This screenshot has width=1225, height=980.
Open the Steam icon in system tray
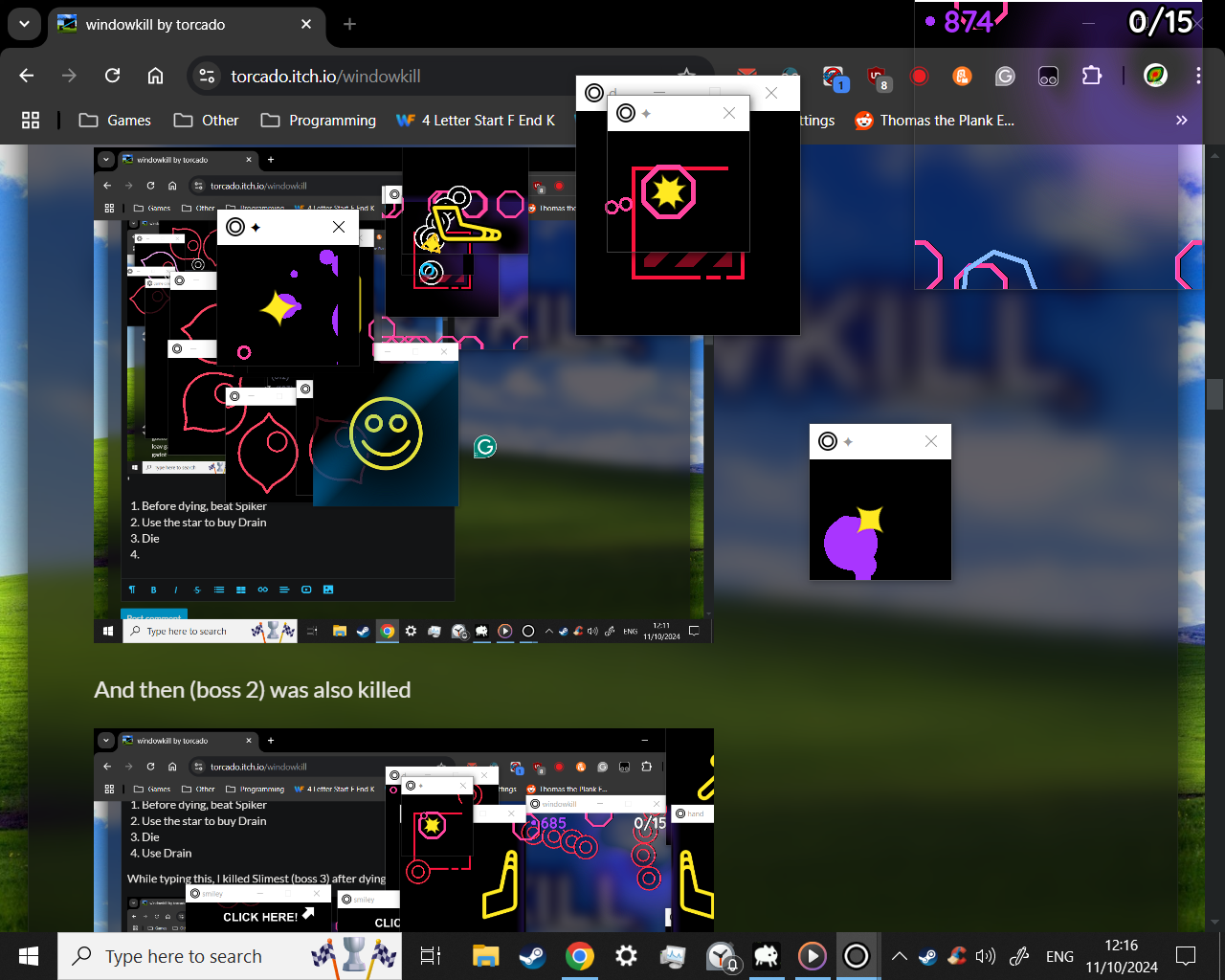(927, 956)
